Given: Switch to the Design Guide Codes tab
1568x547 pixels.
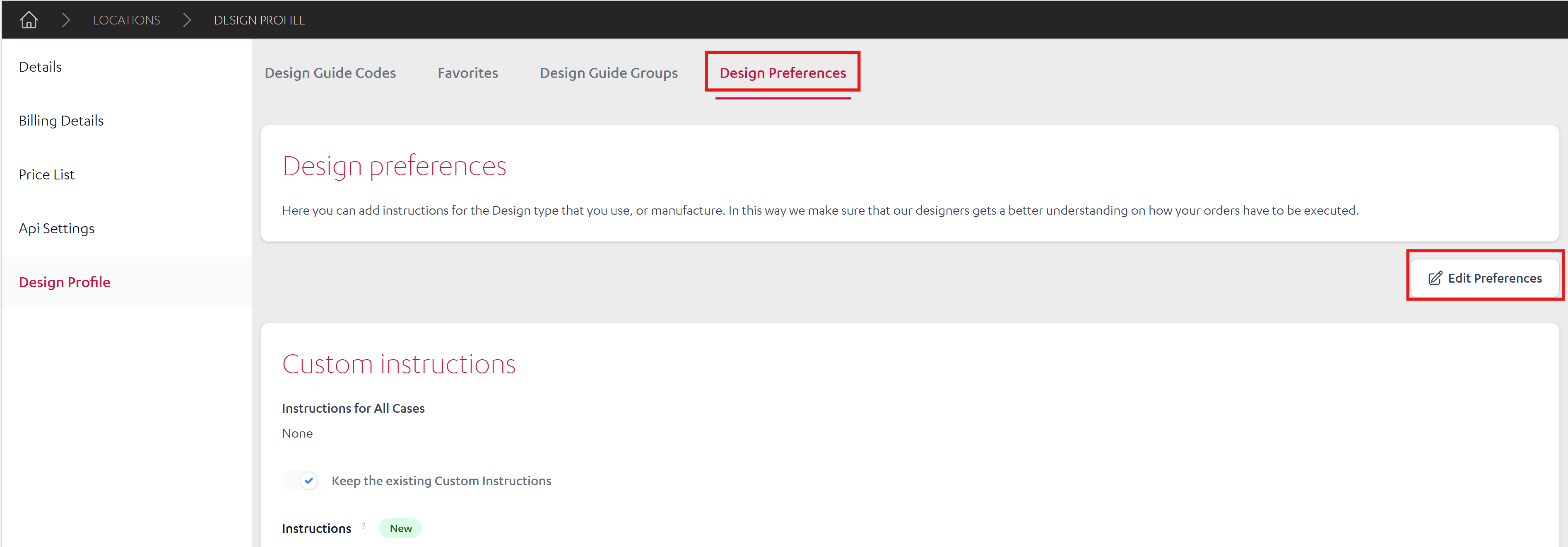Looking at the screenshot, I should tap(330, 73).
